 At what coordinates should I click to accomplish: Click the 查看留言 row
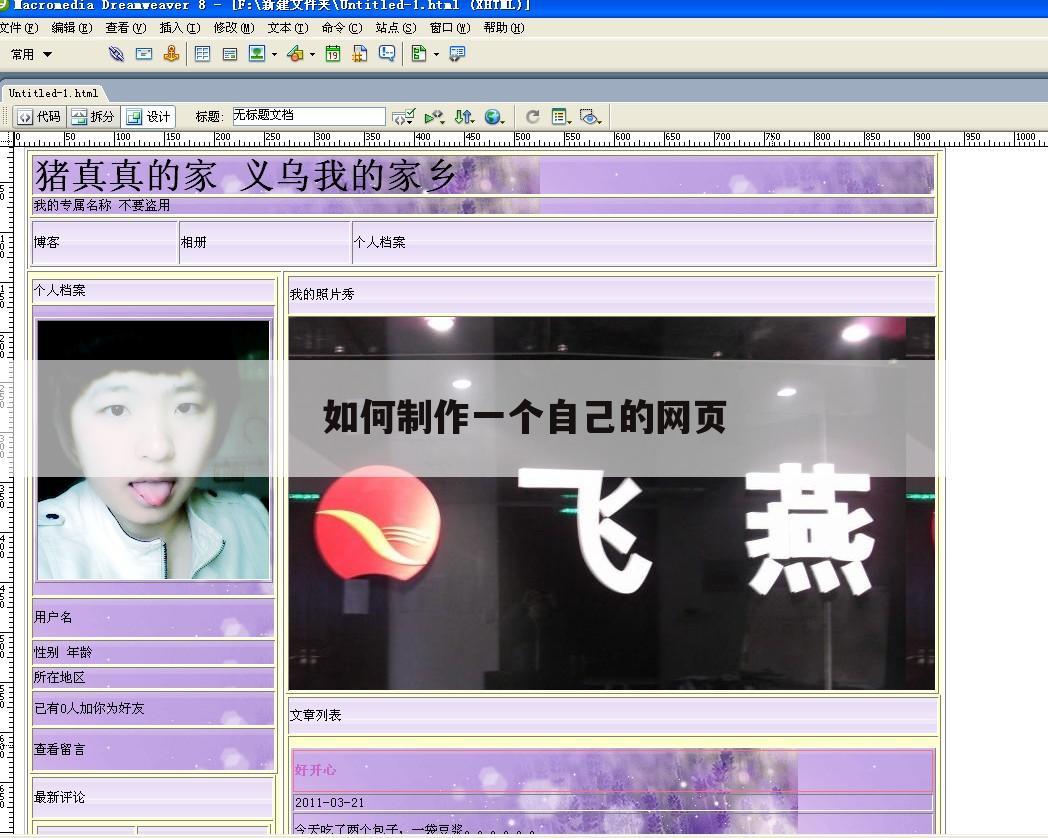[153, 749]
